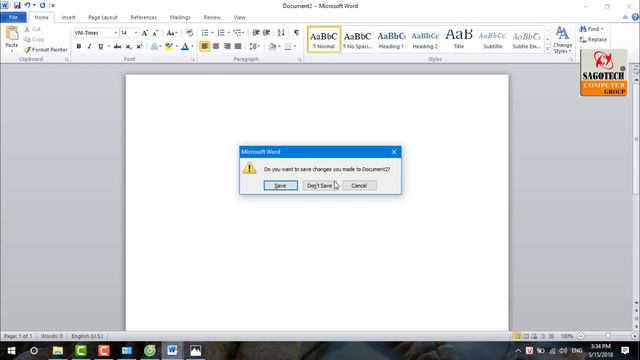Toggle Show/Hide paragraph marks

point(296,33)
